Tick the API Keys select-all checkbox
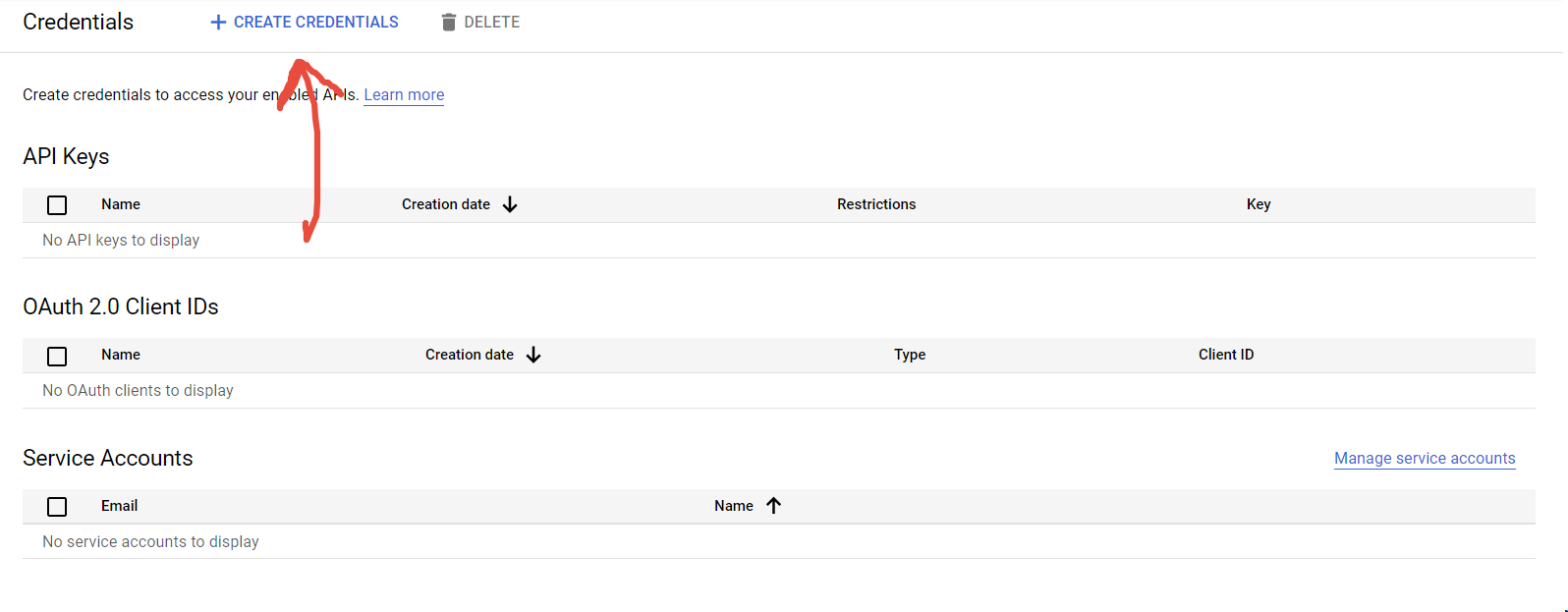This screenshot has width=1568, height=612. (57, 205)
